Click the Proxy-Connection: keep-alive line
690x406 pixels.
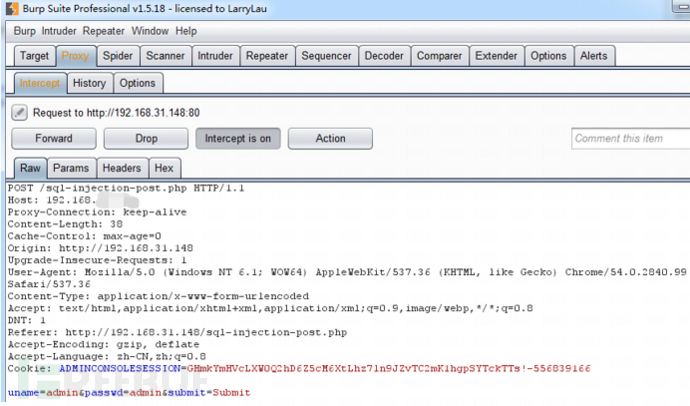click(x=97, y=212)
